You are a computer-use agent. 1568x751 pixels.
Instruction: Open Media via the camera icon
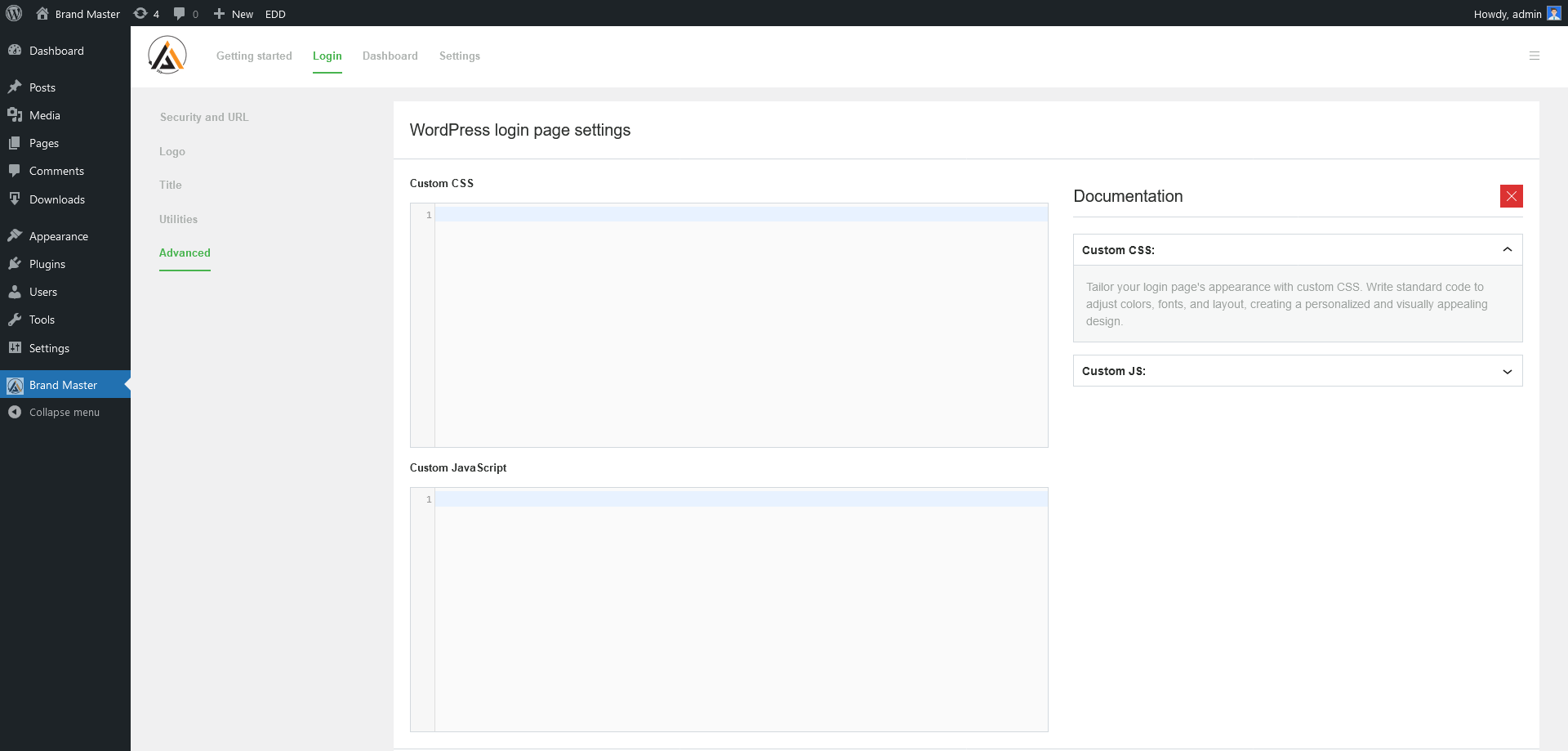(16, 114)
